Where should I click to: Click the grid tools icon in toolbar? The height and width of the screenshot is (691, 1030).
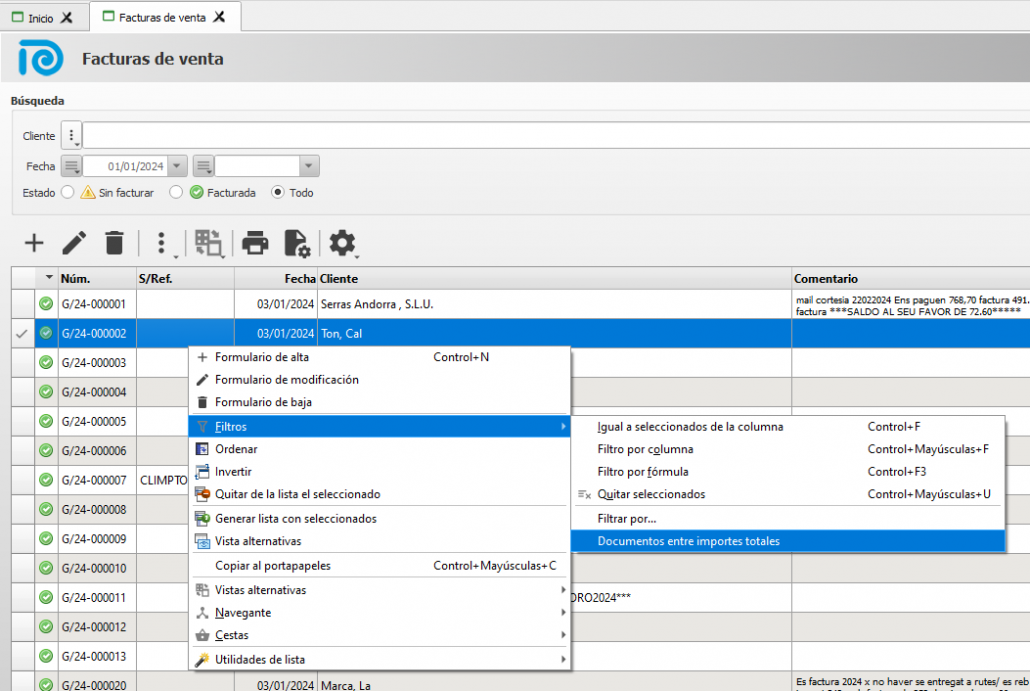(209, 242)
